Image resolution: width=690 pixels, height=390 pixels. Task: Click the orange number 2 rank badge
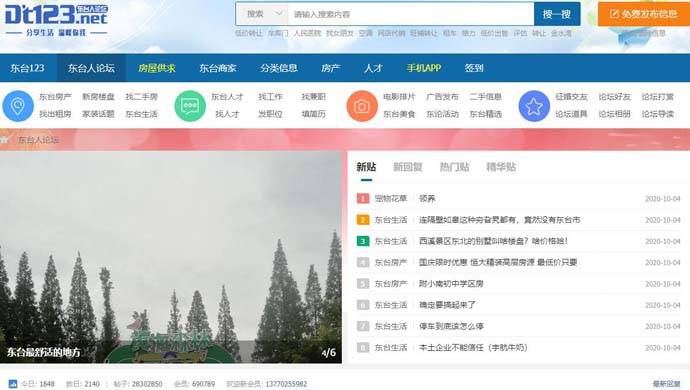tap(363, 220)
